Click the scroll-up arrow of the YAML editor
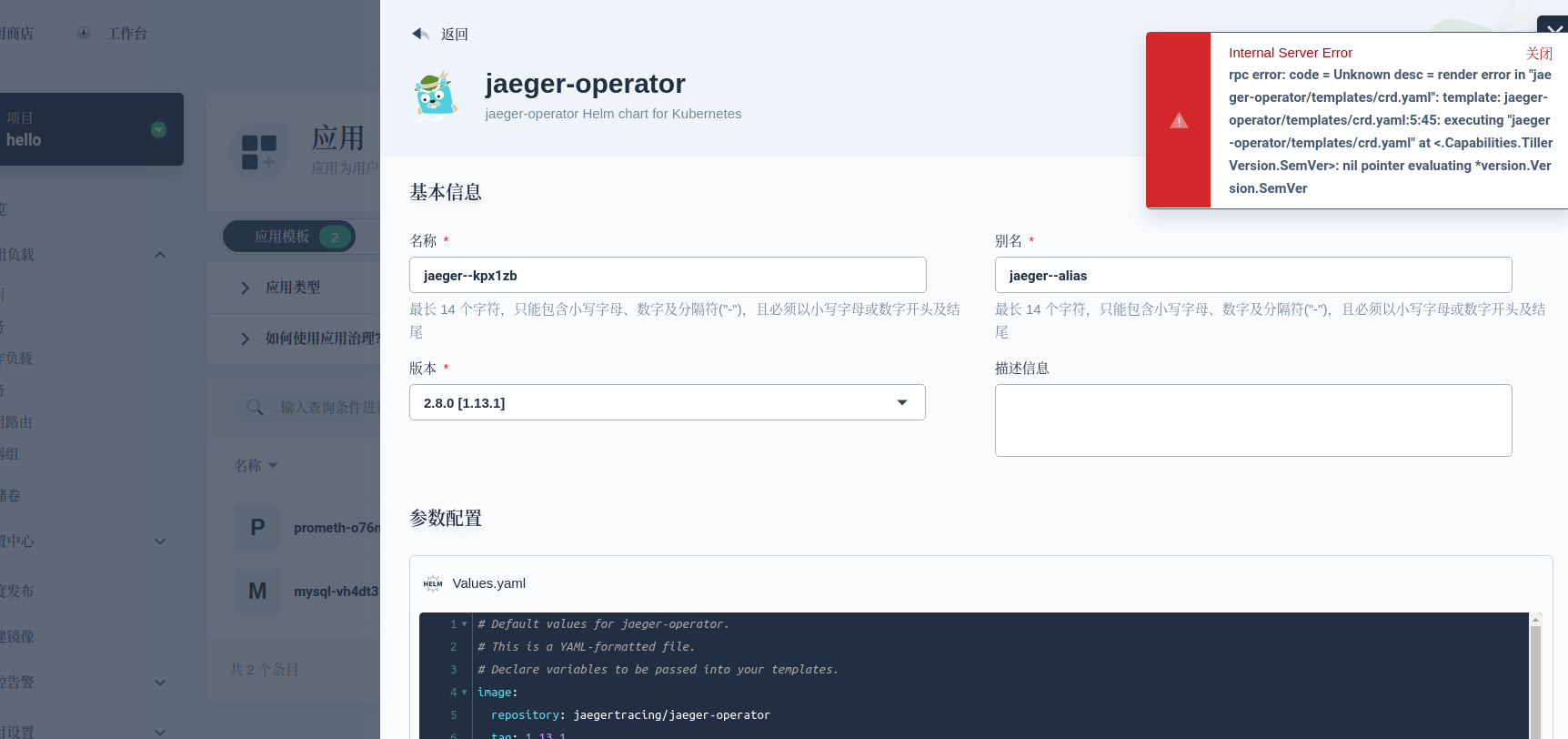1568x739 pixels. (1535, 619)
